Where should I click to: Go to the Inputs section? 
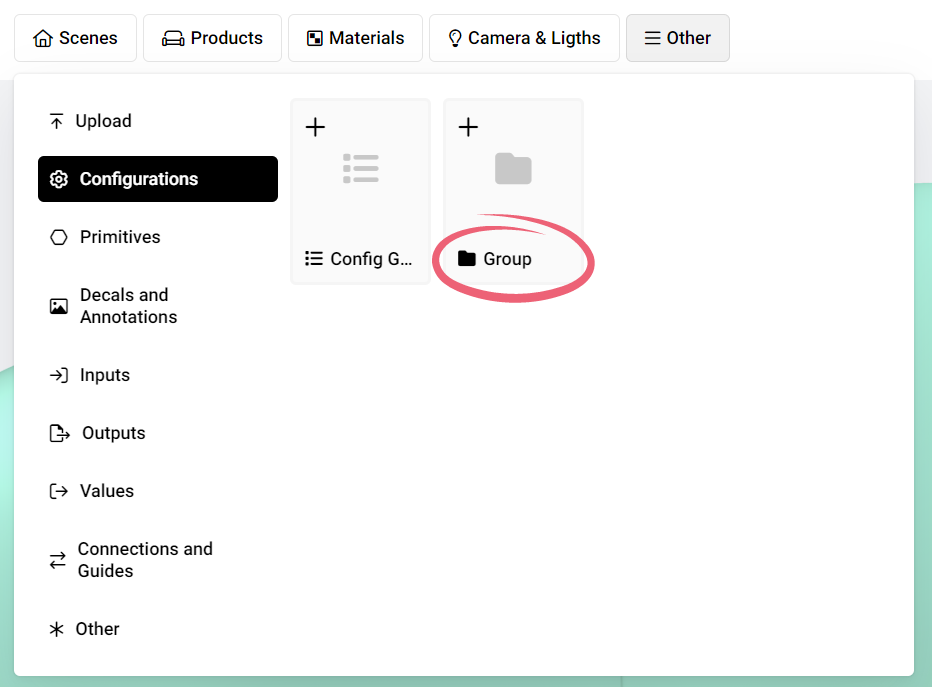tap(104, 375)
